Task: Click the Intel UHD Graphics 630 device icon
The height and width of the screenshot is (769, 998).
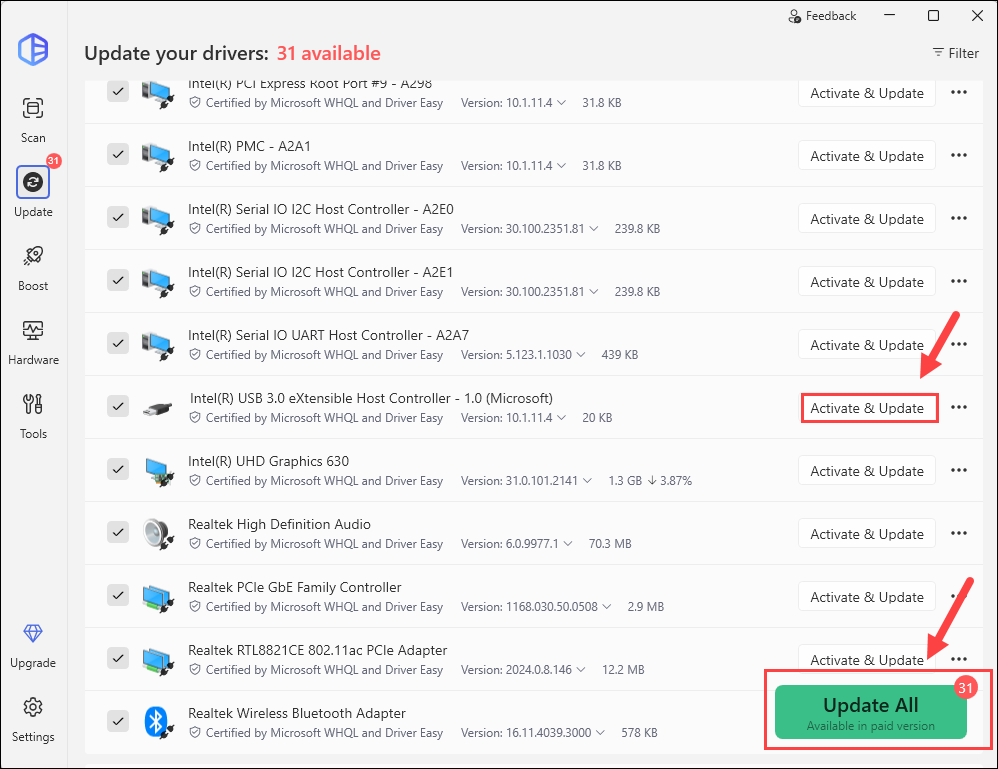Action: coord(159,472)
